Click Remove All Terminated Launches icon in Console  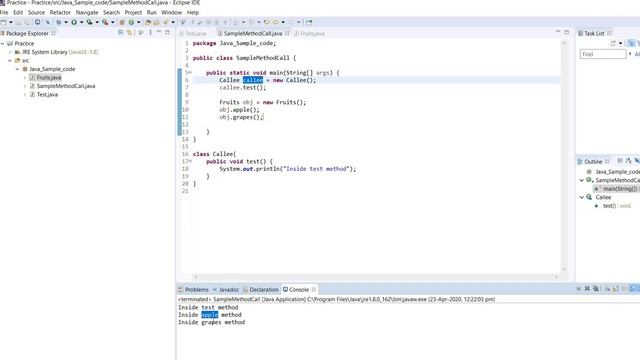click(596, 289)
